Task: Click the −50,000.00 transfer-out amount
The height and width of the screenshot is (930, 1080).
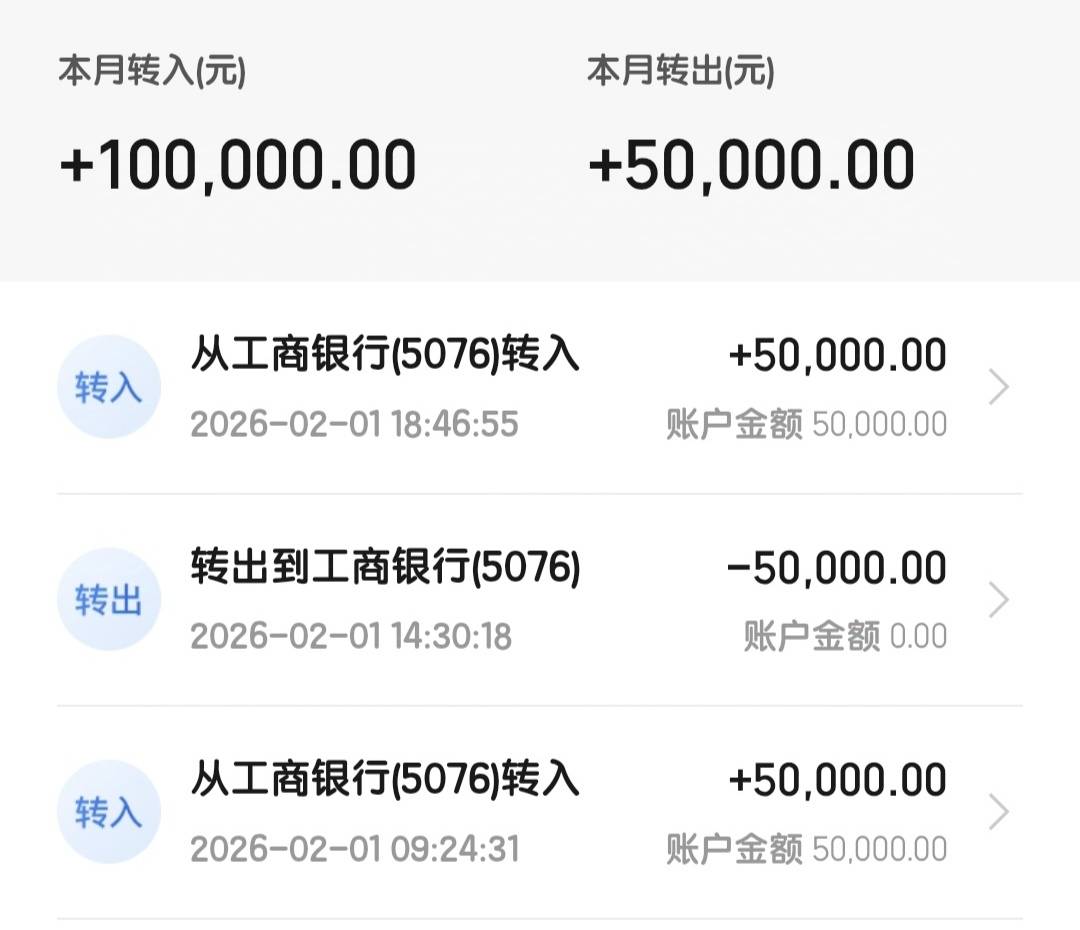Action: point(836,568)
